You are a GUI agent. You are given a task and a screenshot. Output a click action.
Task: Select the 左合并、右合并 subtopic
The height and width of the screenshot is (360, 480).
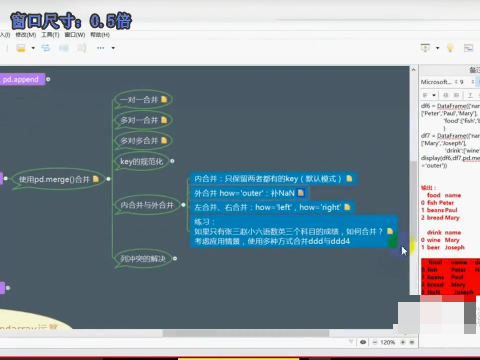(x=271, y=207)
